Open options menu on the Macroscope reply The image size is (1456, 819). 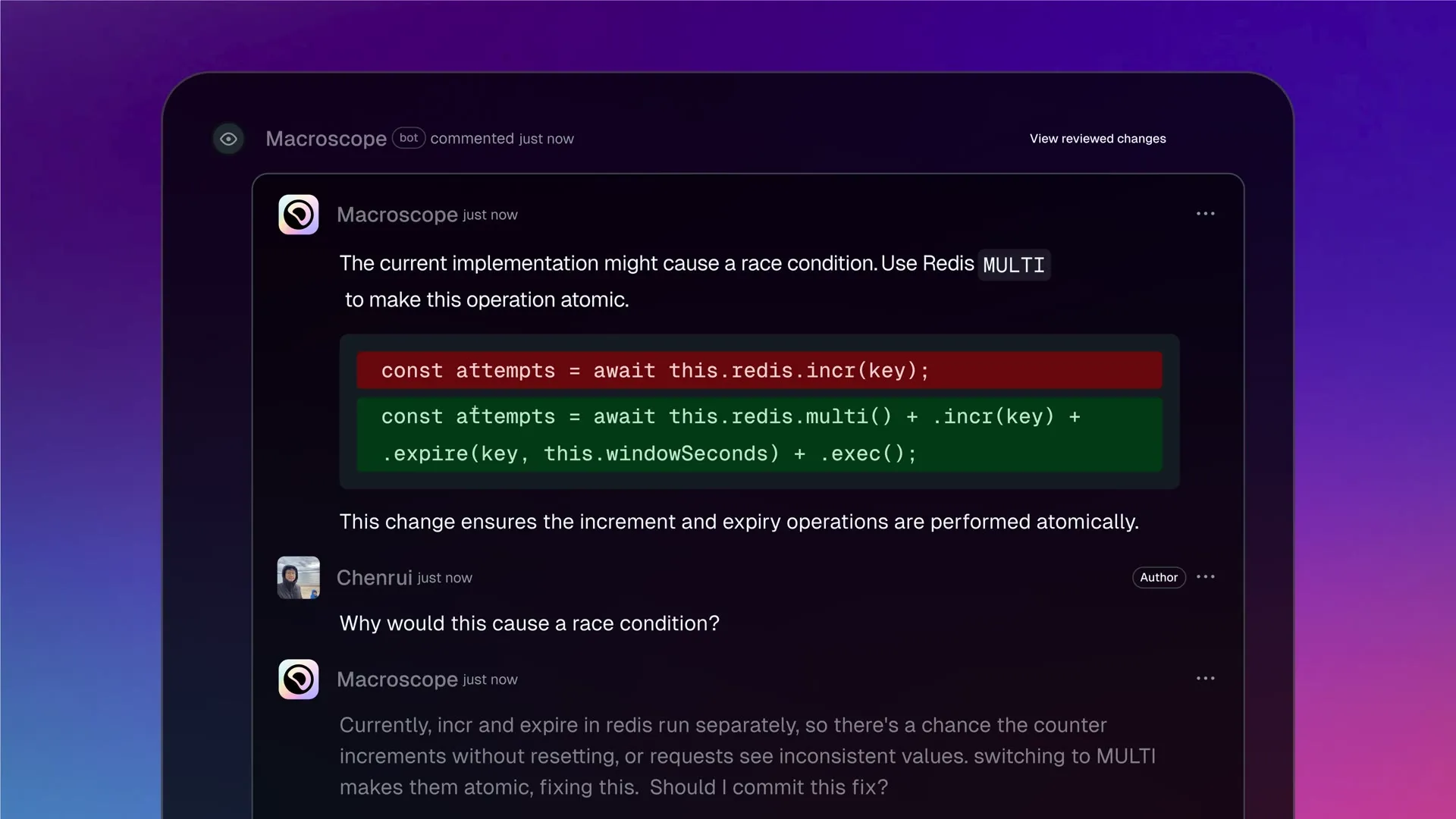point(1206,677)
